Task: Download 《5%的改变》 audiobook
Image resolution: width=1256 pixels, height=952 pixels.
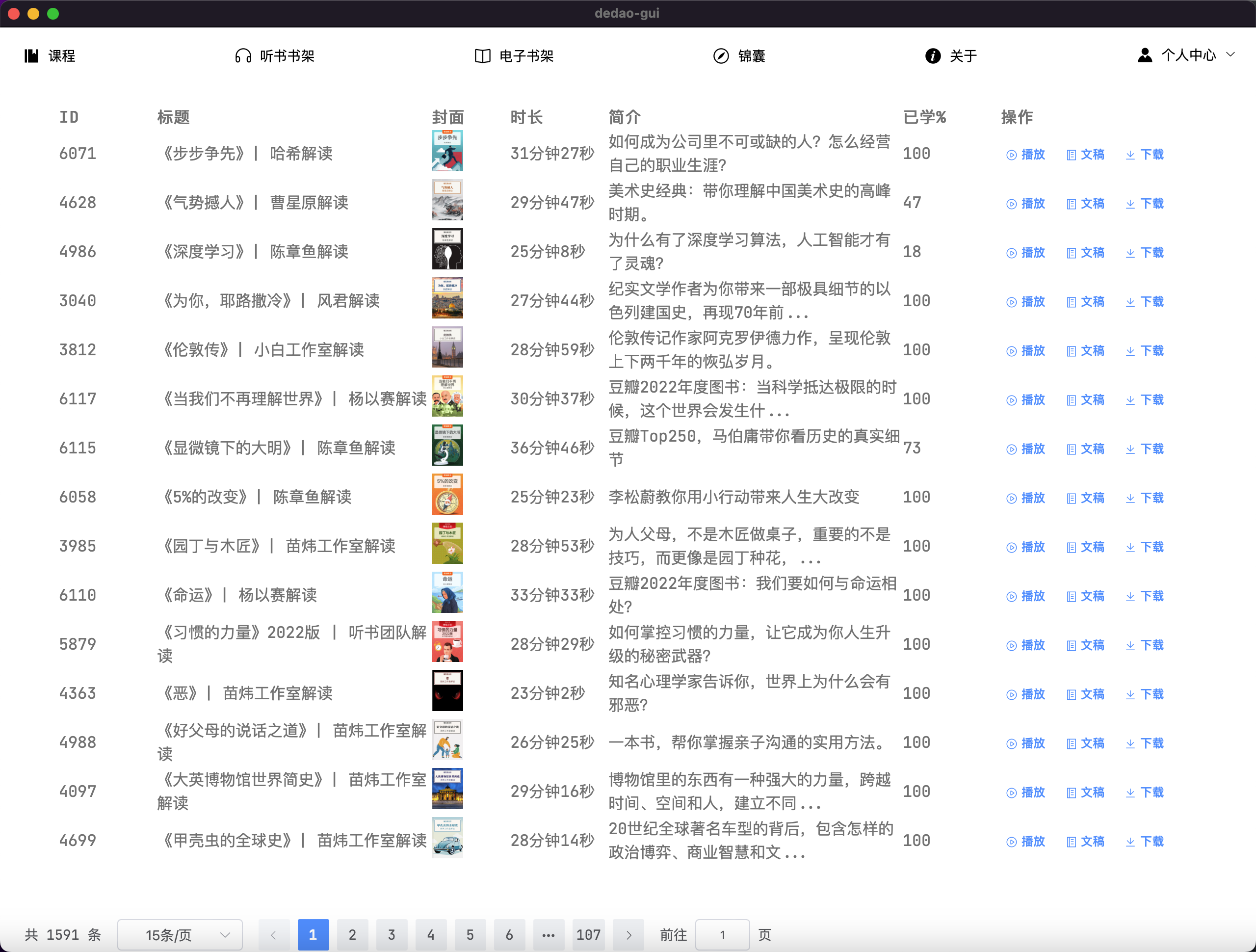Action: [x=1144, y=498]
